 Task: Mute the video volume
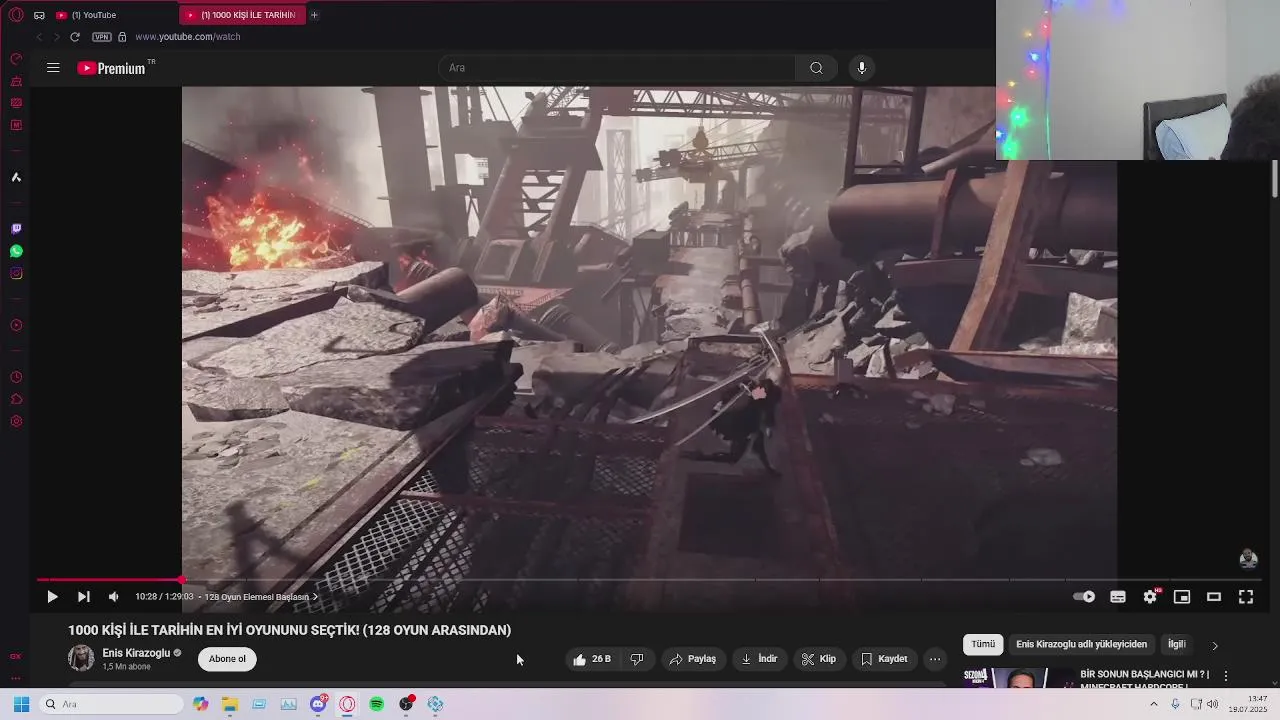pyautogui.click(x=114, y=597)
